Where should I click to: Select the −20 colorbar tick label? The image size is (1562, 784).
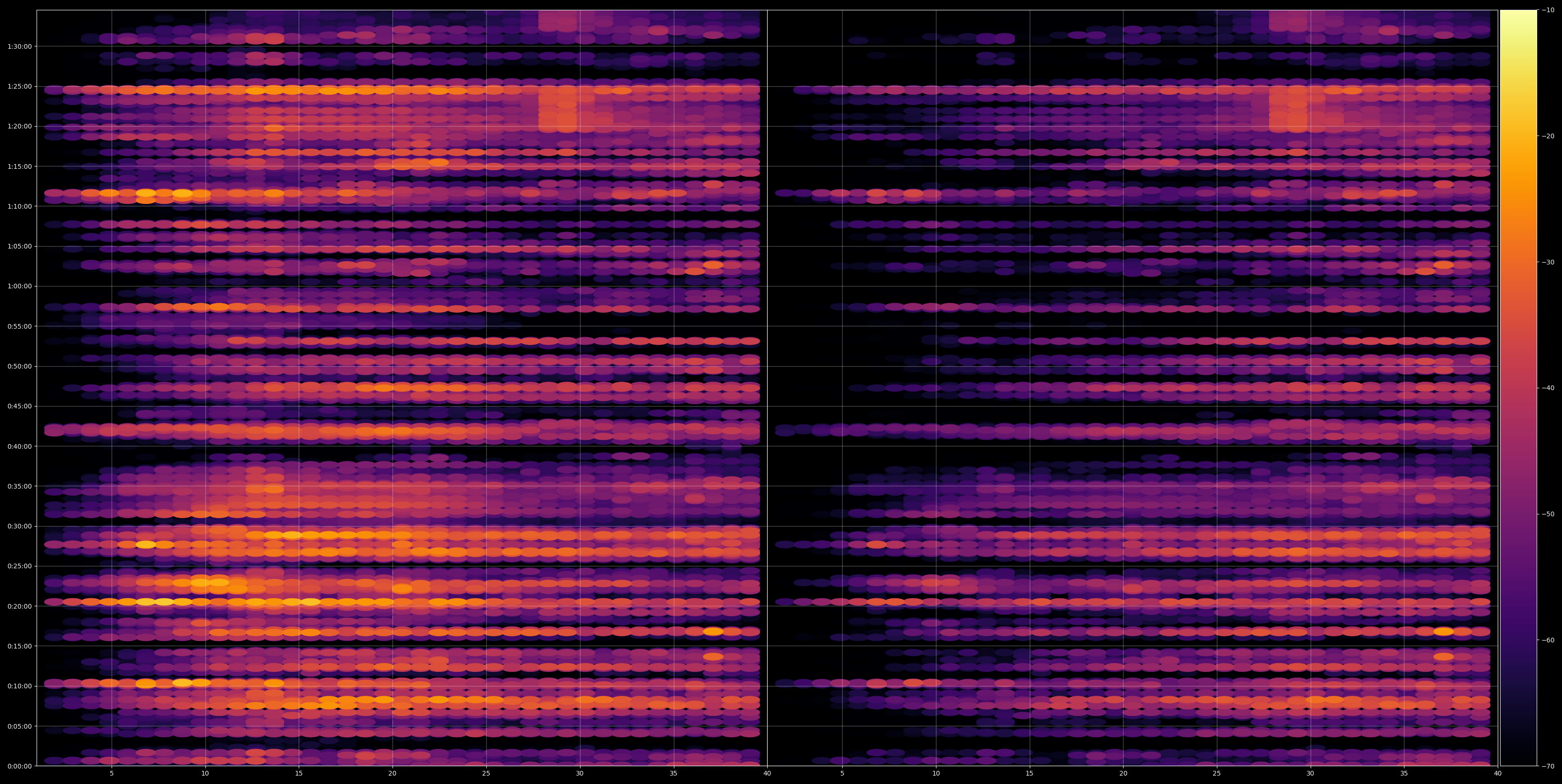click(x=1548, y=136)
